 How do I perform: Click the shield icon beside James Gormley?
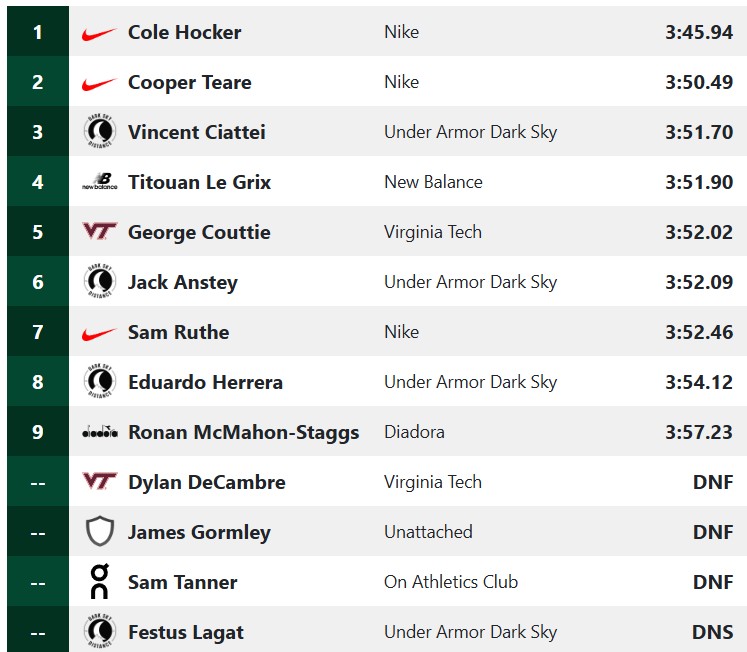(x=99, y=532)
